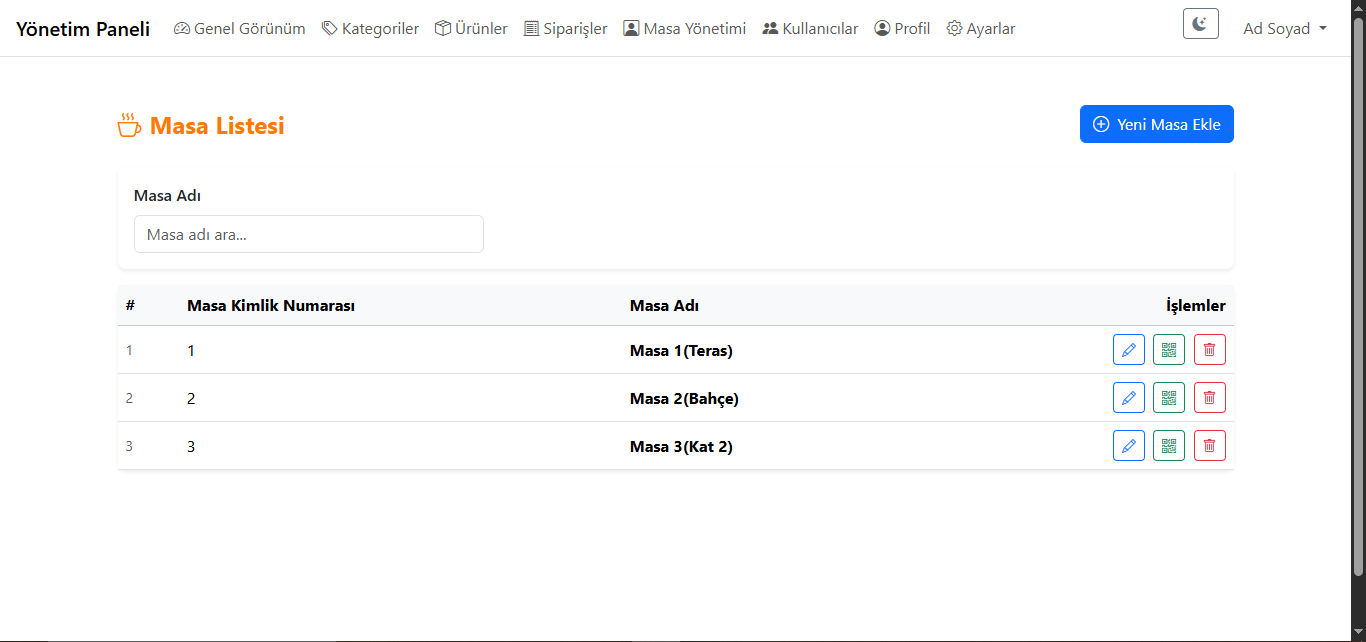This screenshot has width=1366, height=642.
Task: Generate the QR code for Masa 3(Kat 2)
Action: point(1168,446)
